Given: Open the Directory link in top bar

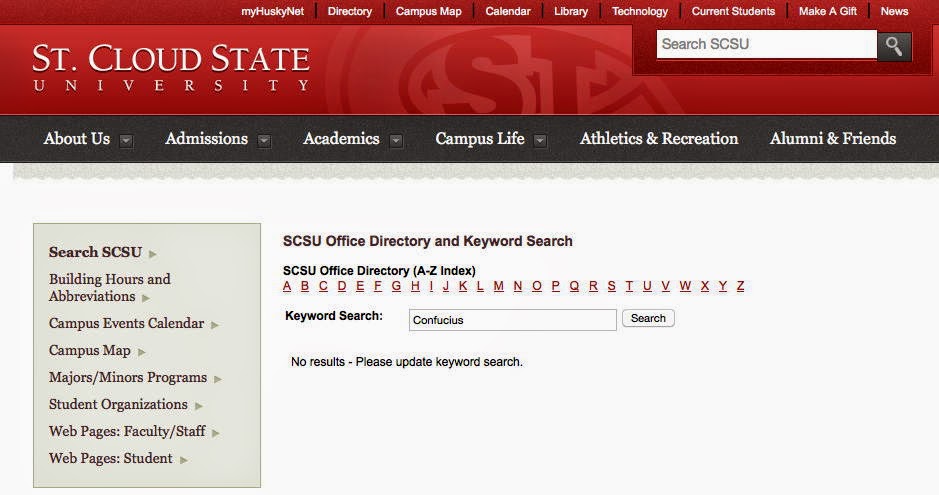Looking at the screenshot, I should [350, 11].
